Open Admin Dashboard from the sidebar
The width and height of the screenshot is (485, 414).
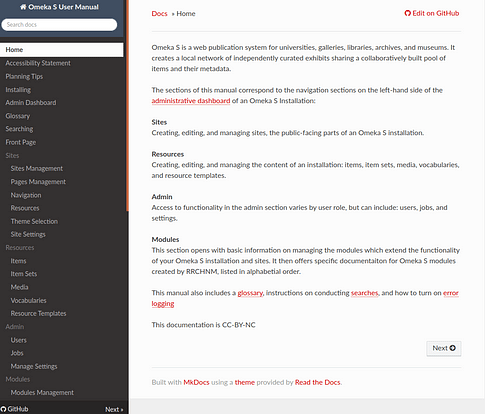click(x=31, y=103)
